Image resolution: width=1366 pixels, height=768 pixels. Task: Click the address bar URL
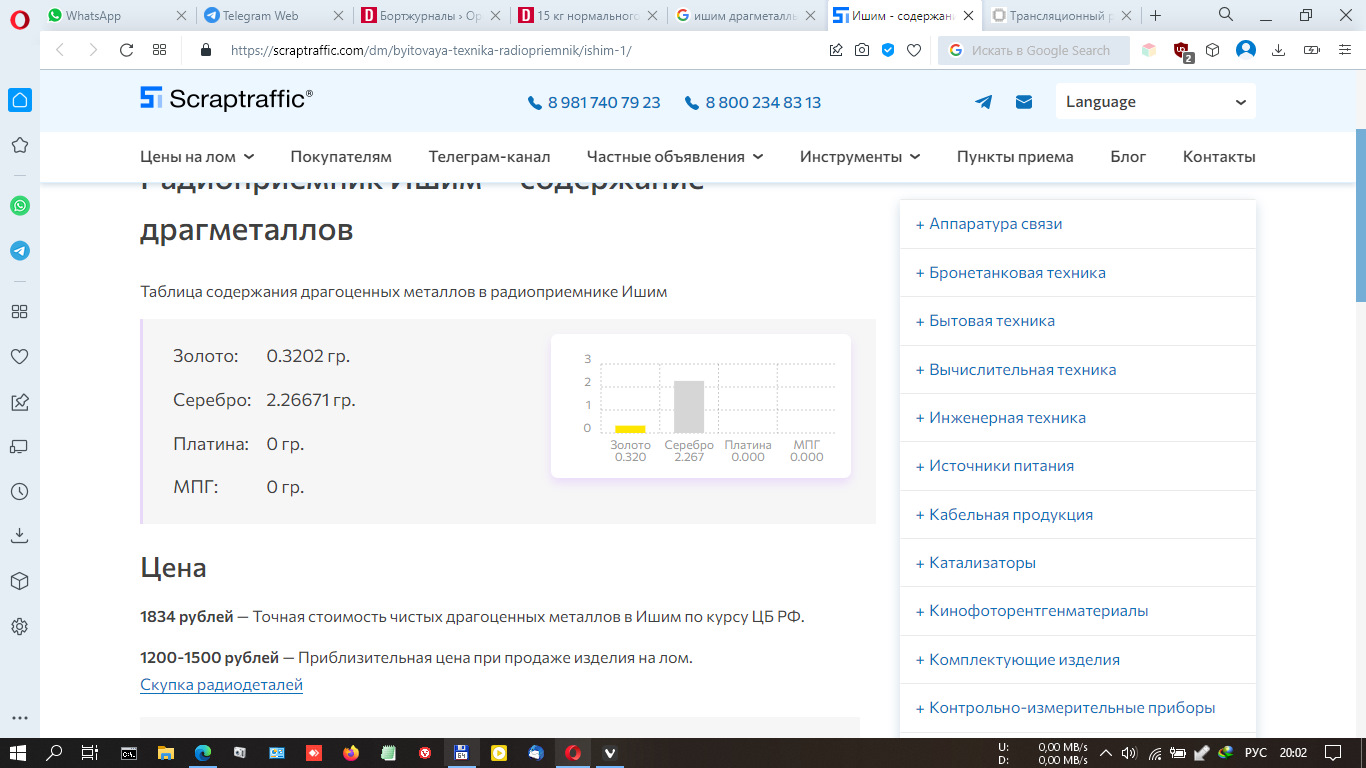[430, 50]
